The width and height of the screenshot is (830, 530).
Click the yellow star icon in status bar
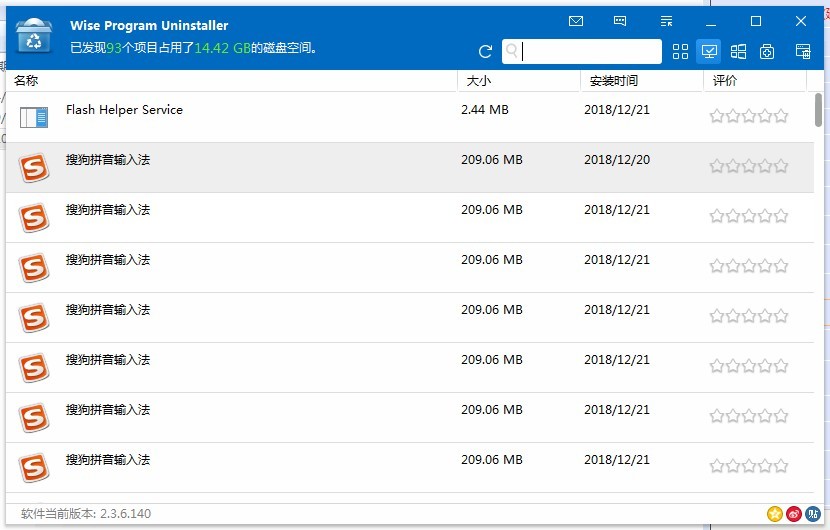774,513
